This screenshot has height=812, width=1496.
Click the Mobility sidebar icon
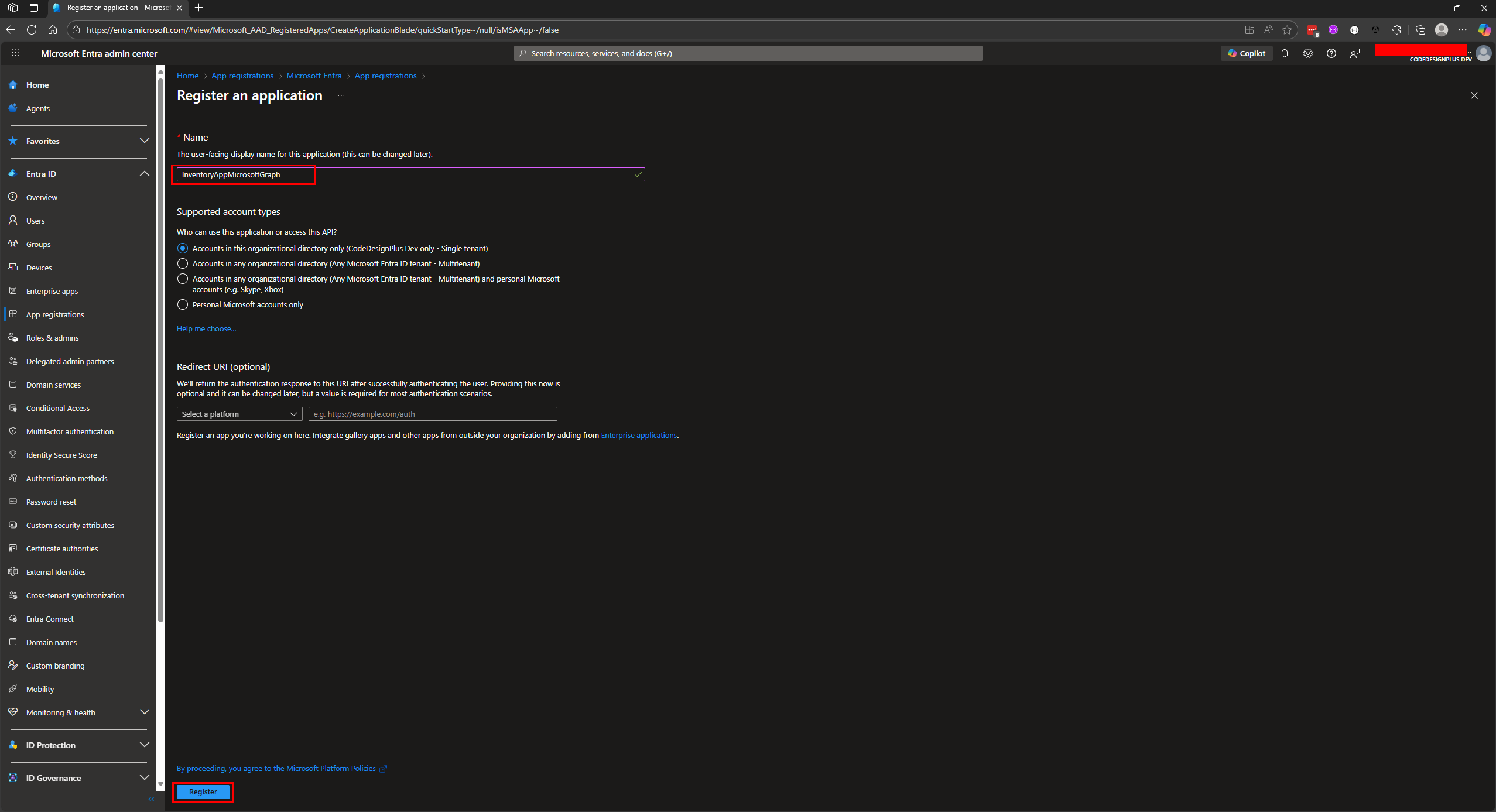13,689
